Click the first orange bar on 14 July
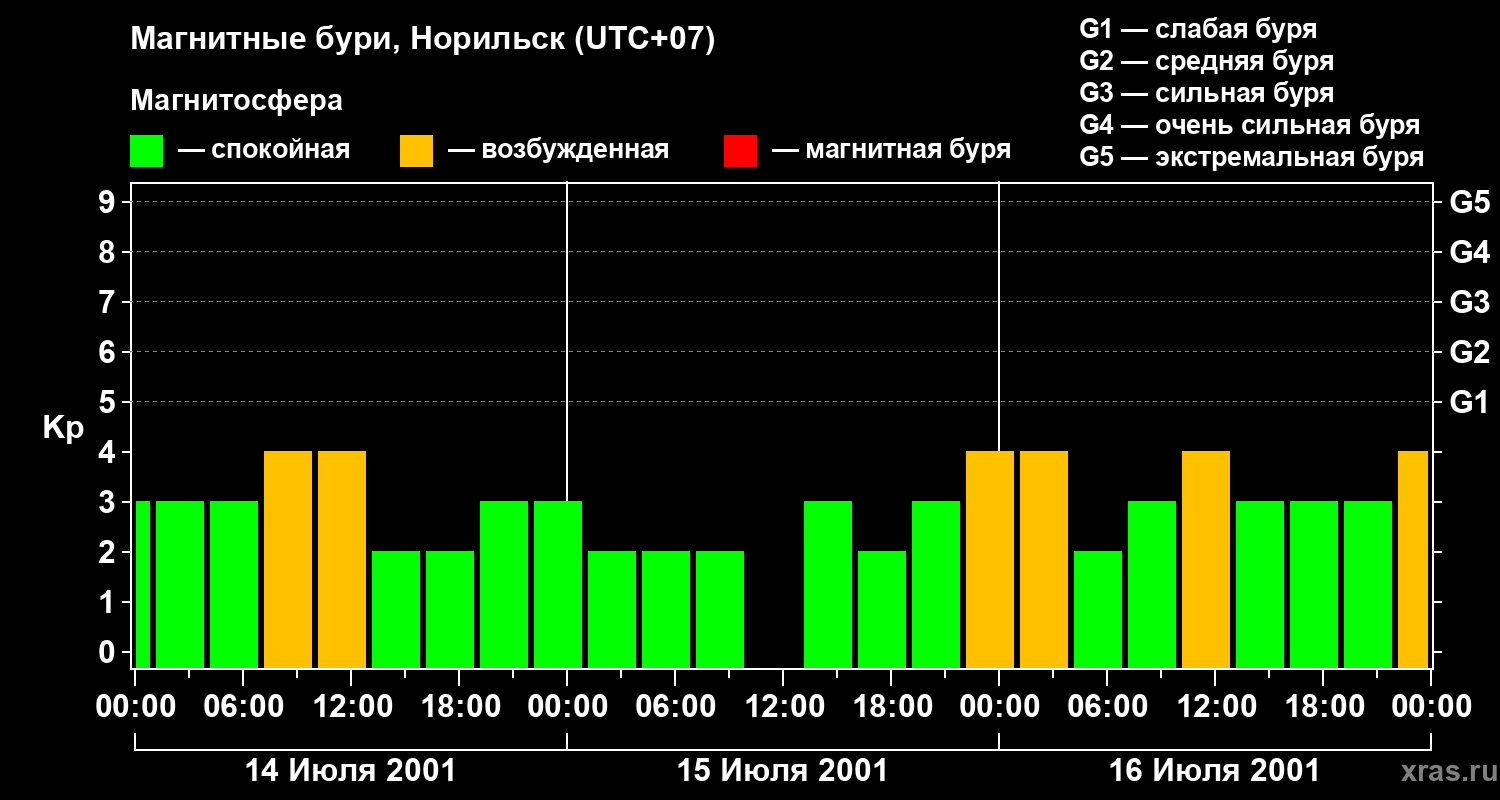This screenshot has height=800, width=1500. point(288,559)
